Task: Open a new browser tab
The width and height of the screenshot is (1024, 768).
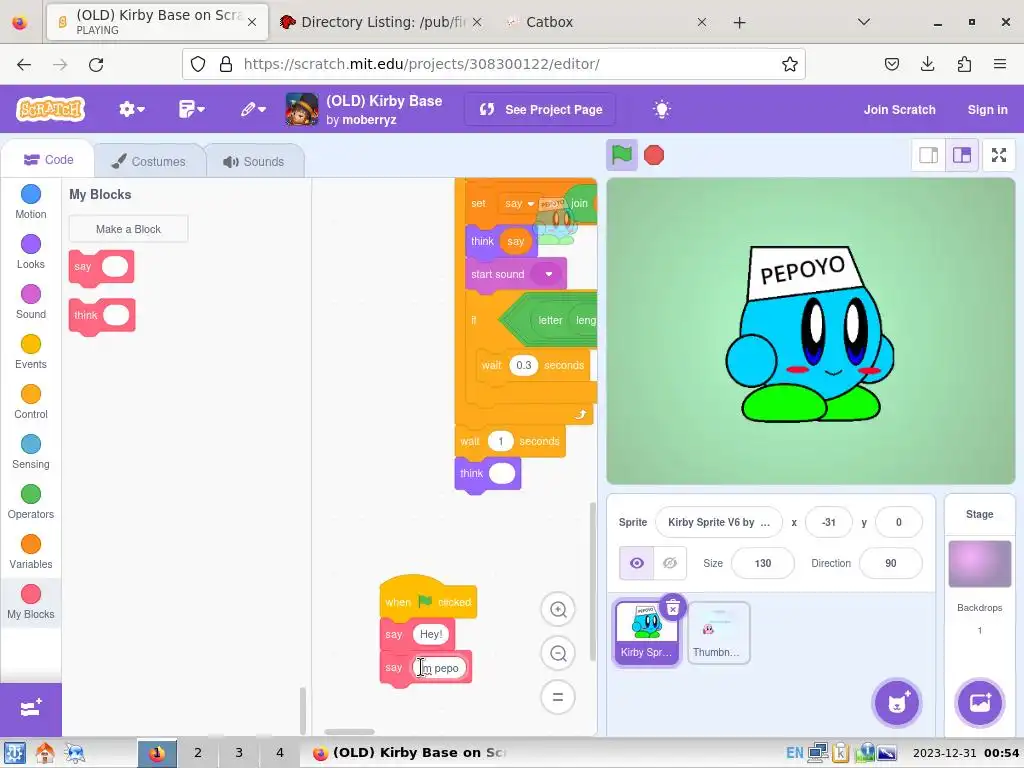Action: pyautogui.click(x=739, y=22)
